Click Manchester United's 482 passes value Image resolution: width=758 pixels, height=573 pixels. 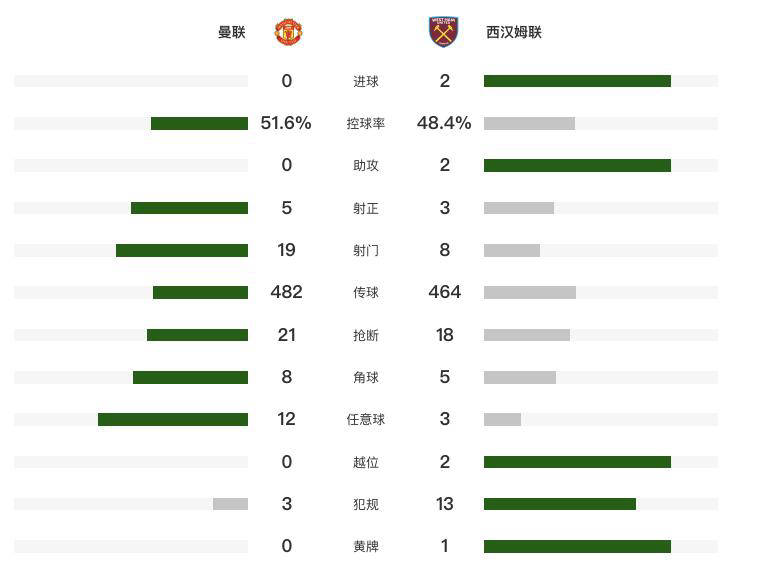[x=286, y=292]
